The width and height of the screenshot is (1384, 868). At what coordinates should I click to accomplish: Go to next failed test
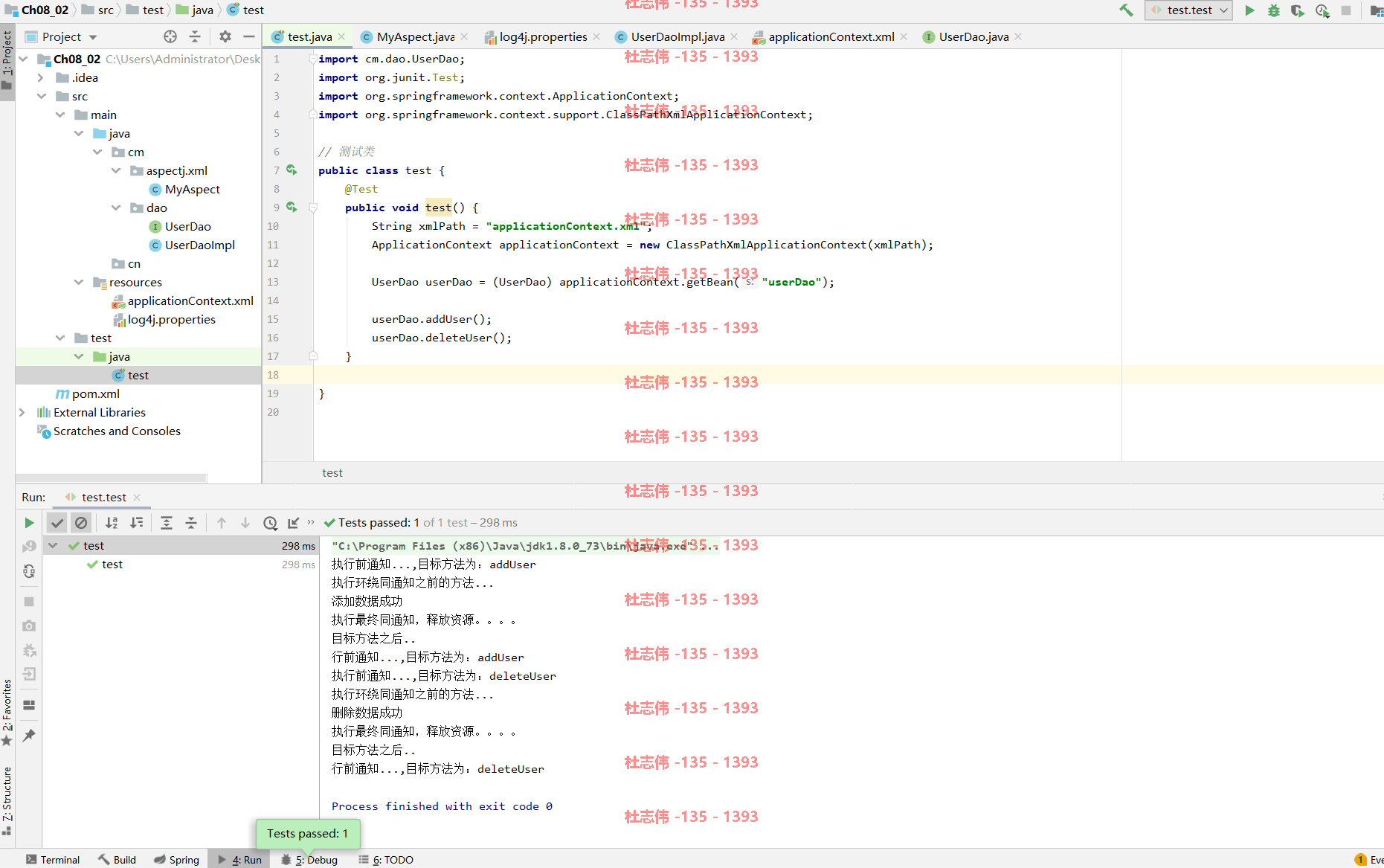245,523
